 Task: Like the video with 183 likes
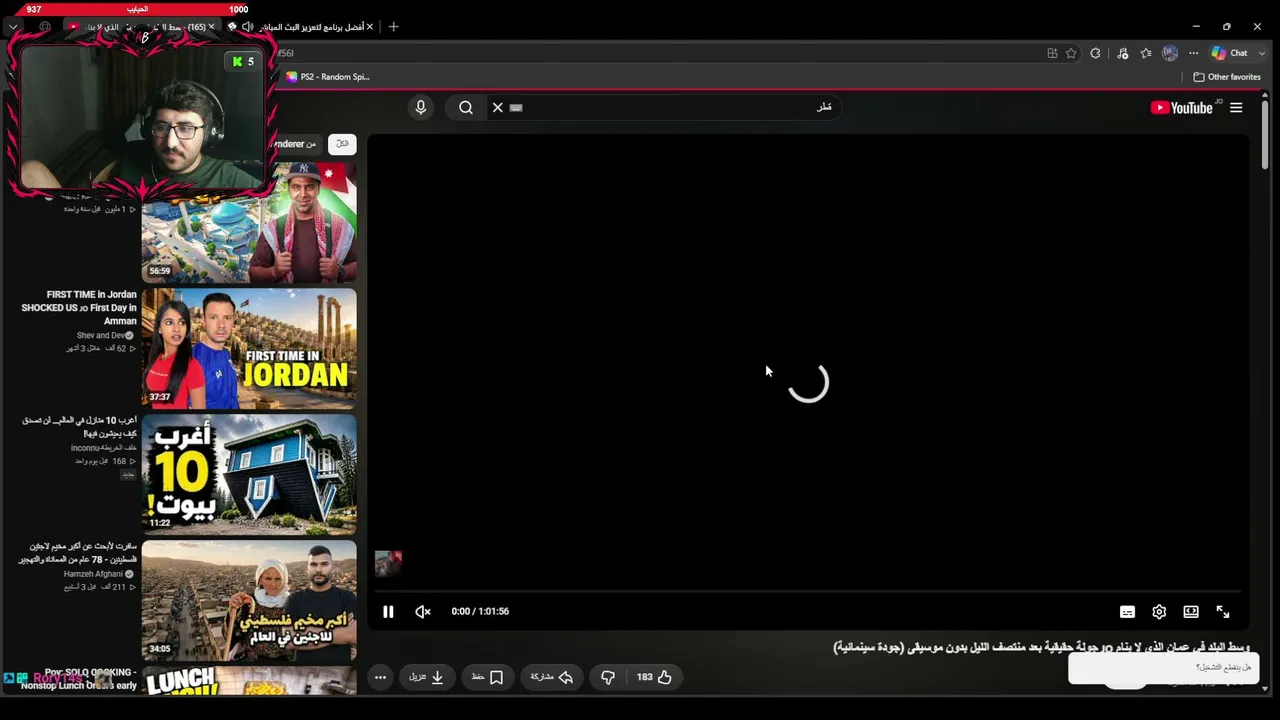coord(654,677)
